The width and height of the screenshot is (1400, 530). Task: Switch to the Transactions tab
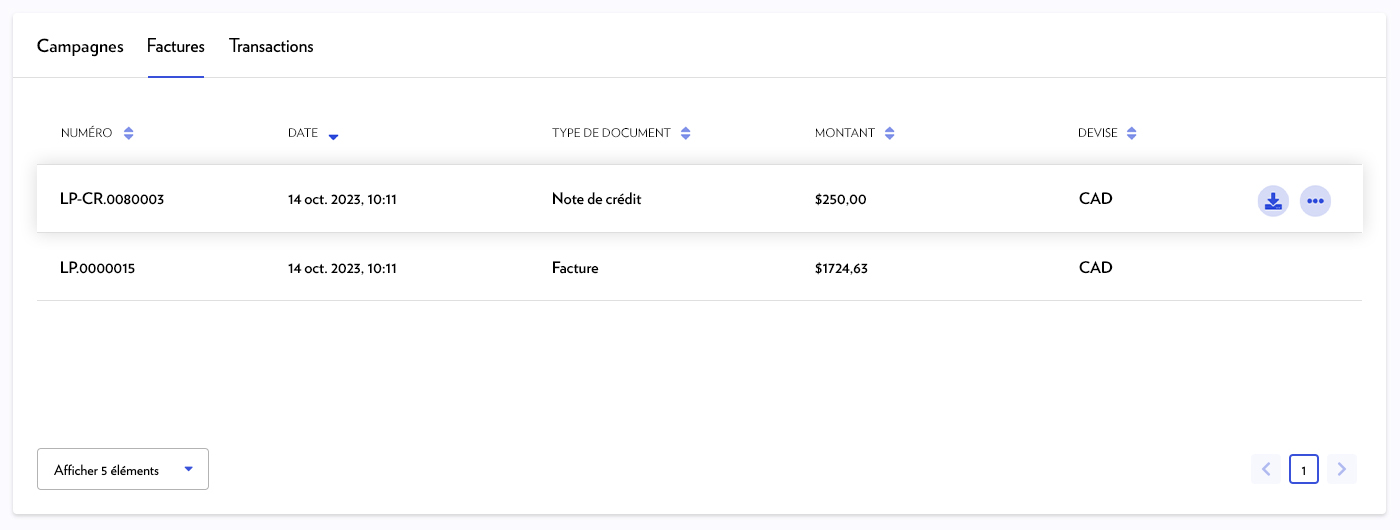(271, 46)
